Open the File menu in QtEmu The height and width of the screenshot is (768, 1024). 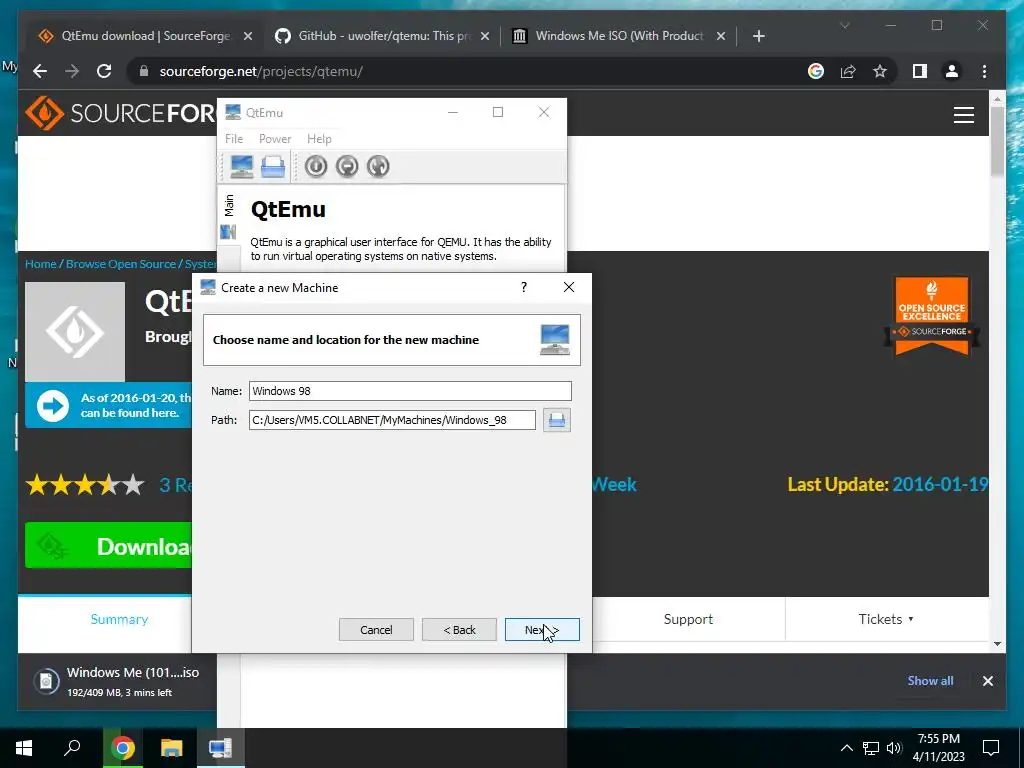pyautogui.click(x=234, y=138)
